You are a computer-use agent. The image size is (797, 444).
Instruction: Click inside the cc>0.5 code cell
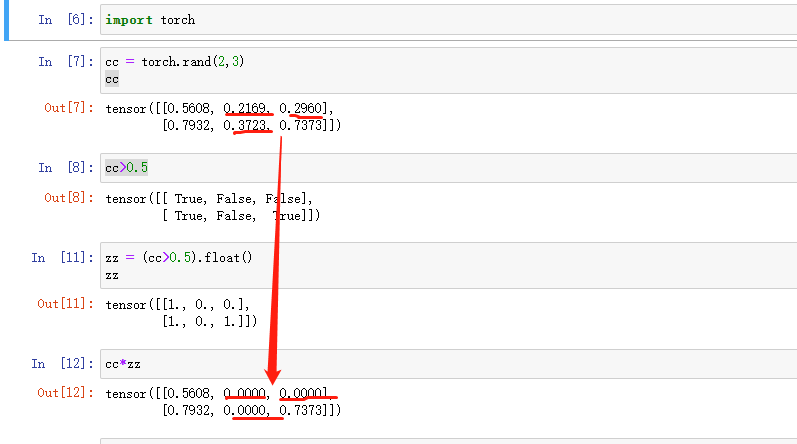click(448, 168)
